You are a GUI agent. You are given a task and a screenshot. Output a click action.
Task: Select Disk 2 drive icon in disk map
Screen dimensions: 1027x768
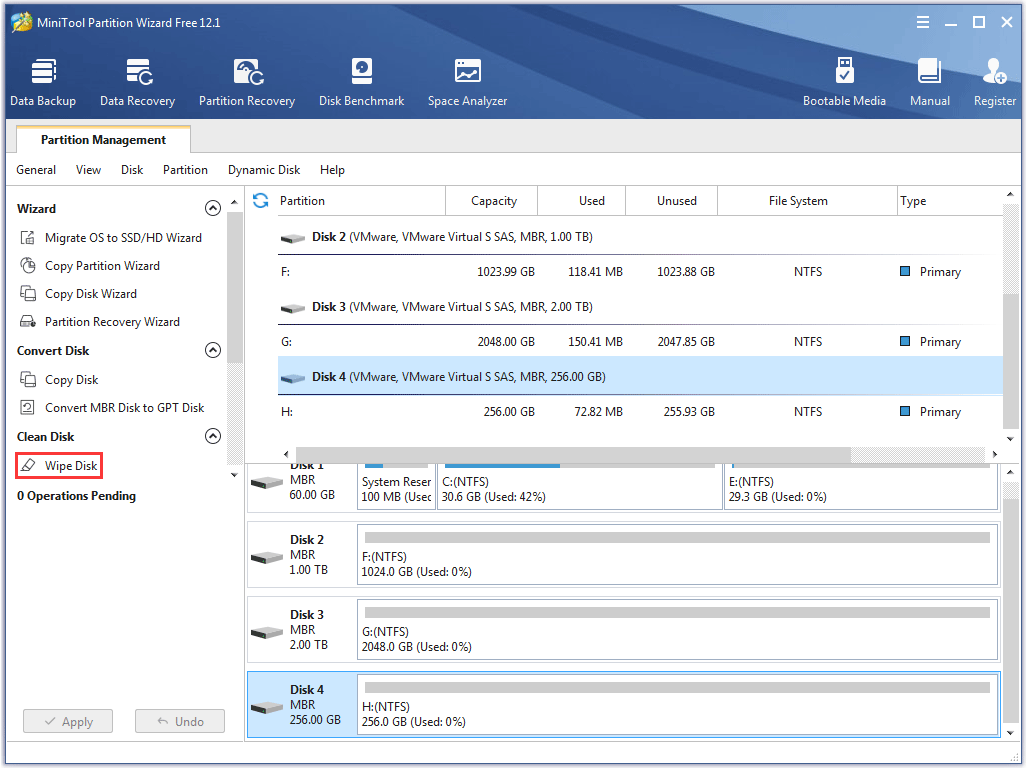tap(267, 558)
